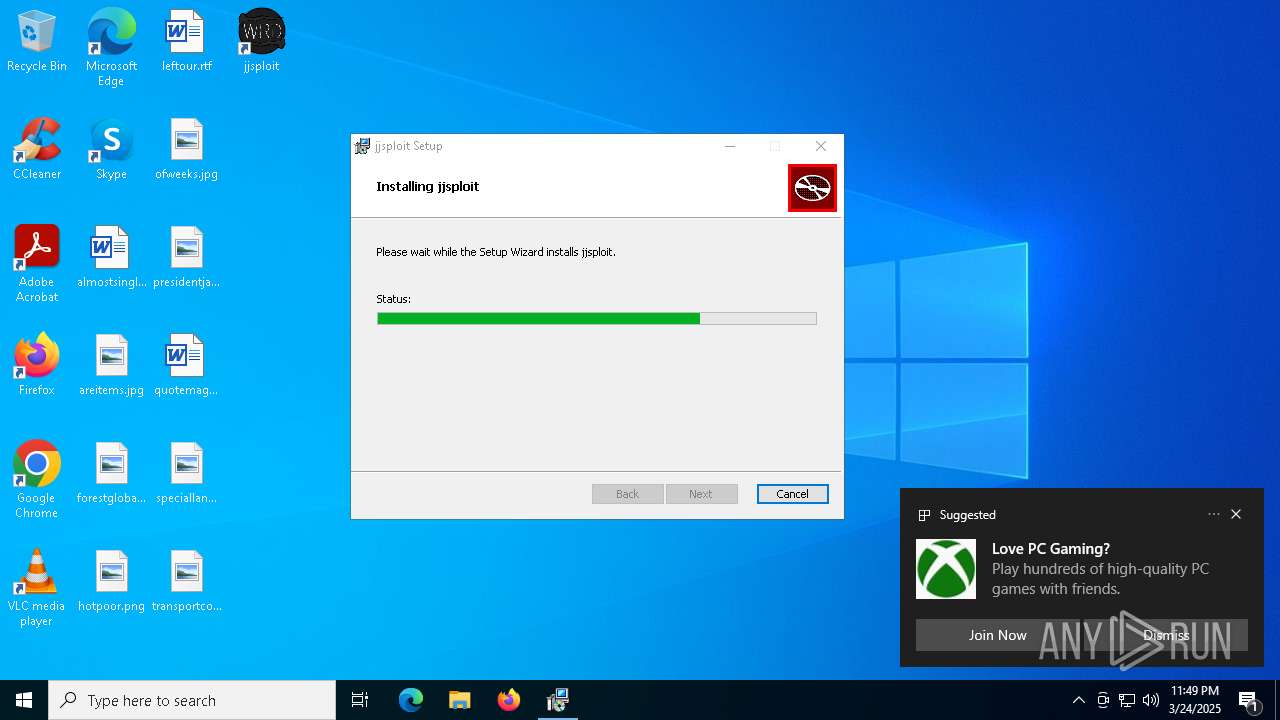The image size is (1280, 720).
Task: Click the taskbar clock showing 11:49 PM
Action: [1195, 700]
